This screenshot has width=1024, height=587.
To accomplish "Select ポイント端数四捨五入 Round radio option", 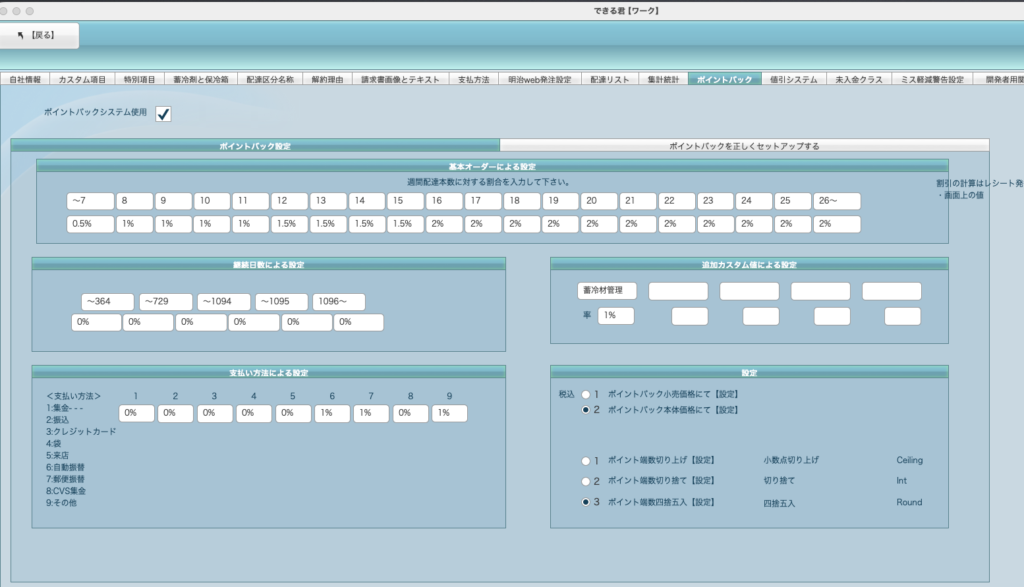I will (x=587, y=502).
